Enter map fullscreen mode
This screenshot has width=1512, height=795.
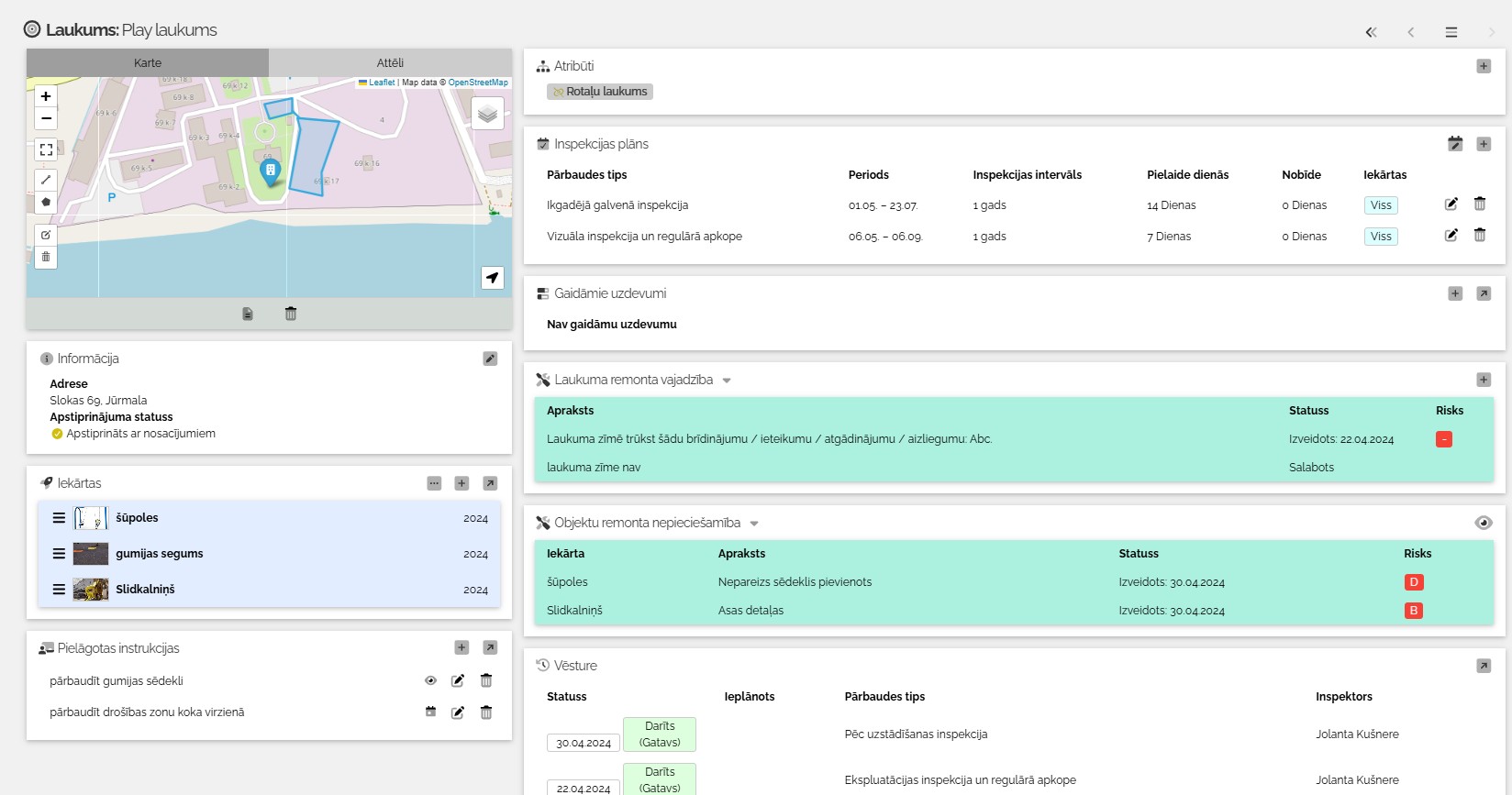point(46,149)
